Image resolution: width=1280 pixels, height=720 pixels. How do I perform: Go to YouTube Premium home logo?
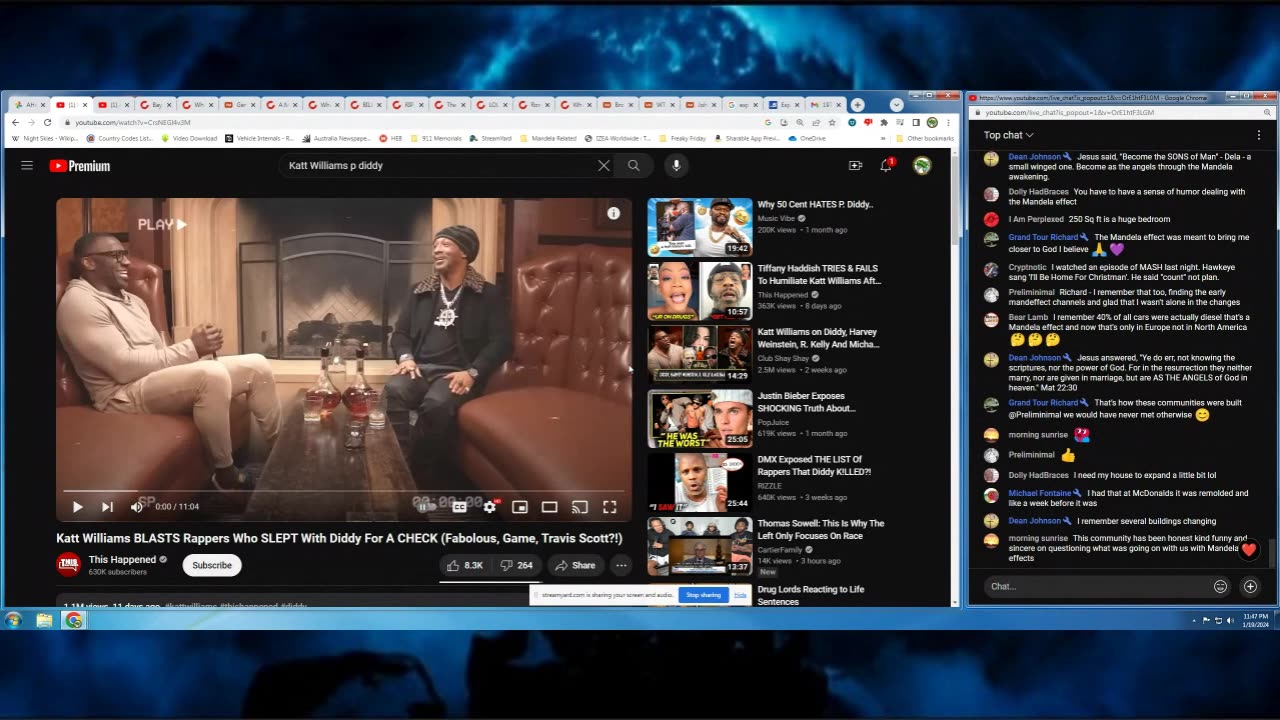[x=80, y=166]
